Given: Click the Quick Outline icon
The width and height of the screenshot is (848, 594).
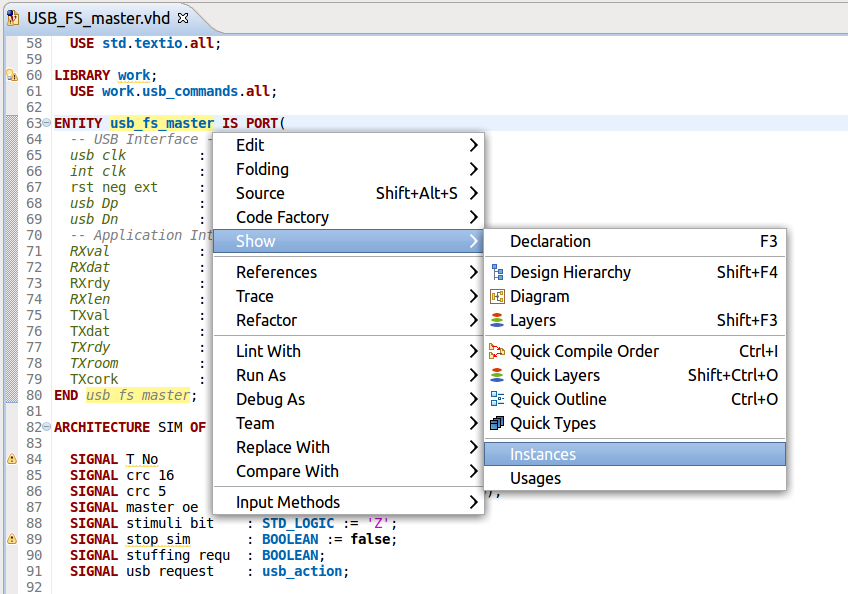Looking at the screenshot, I should pos(497,399).
